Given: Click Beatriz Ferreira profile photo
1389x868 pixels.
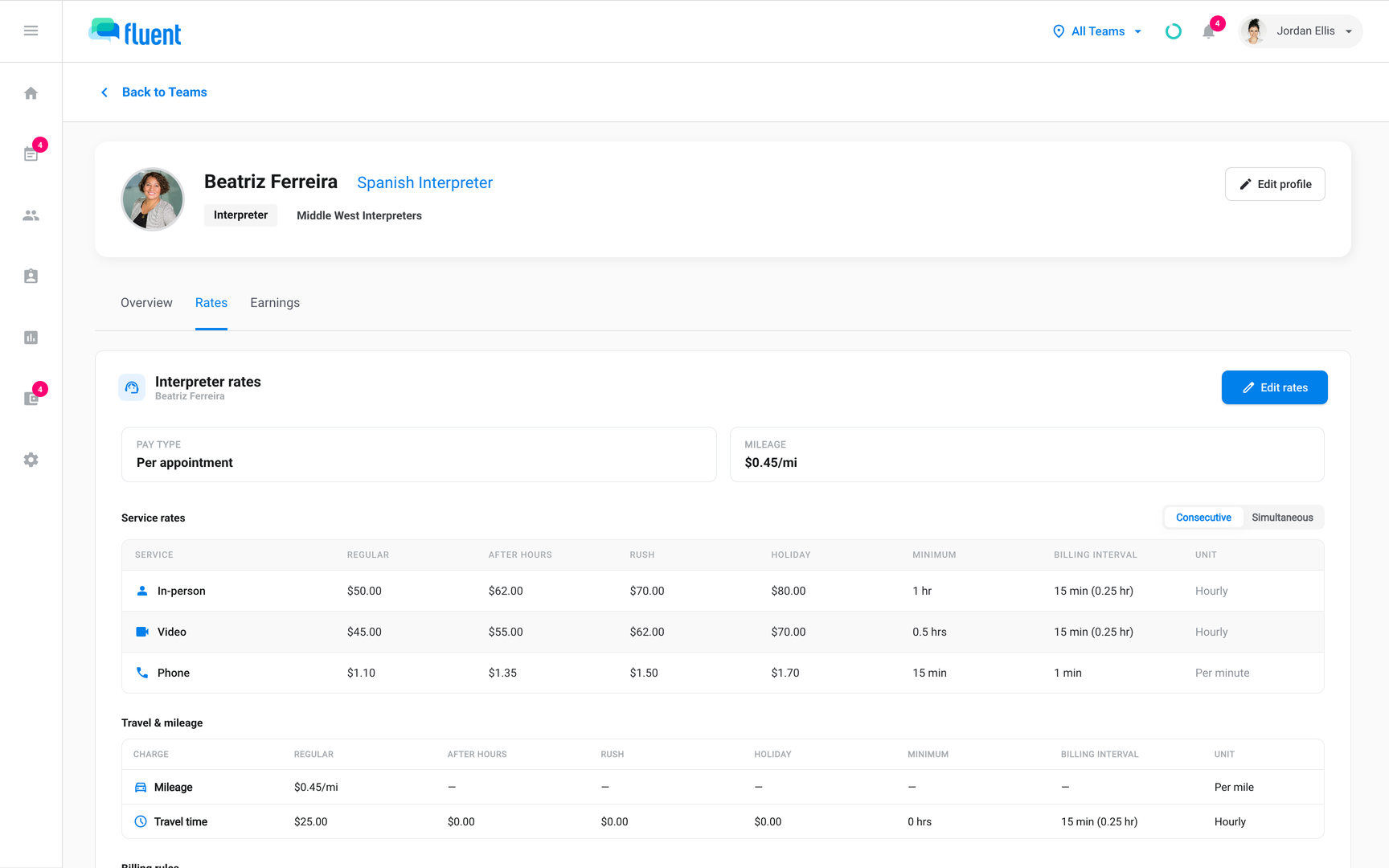Looking at the screenshot, I should pyautogui.click(x=153, y=199).
